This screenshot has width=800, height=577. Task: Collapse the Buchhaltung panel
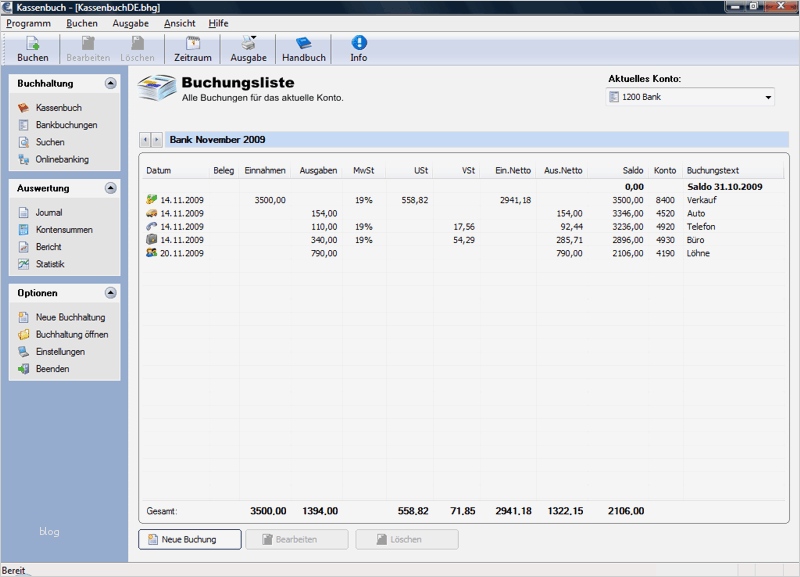coord(109,84)
